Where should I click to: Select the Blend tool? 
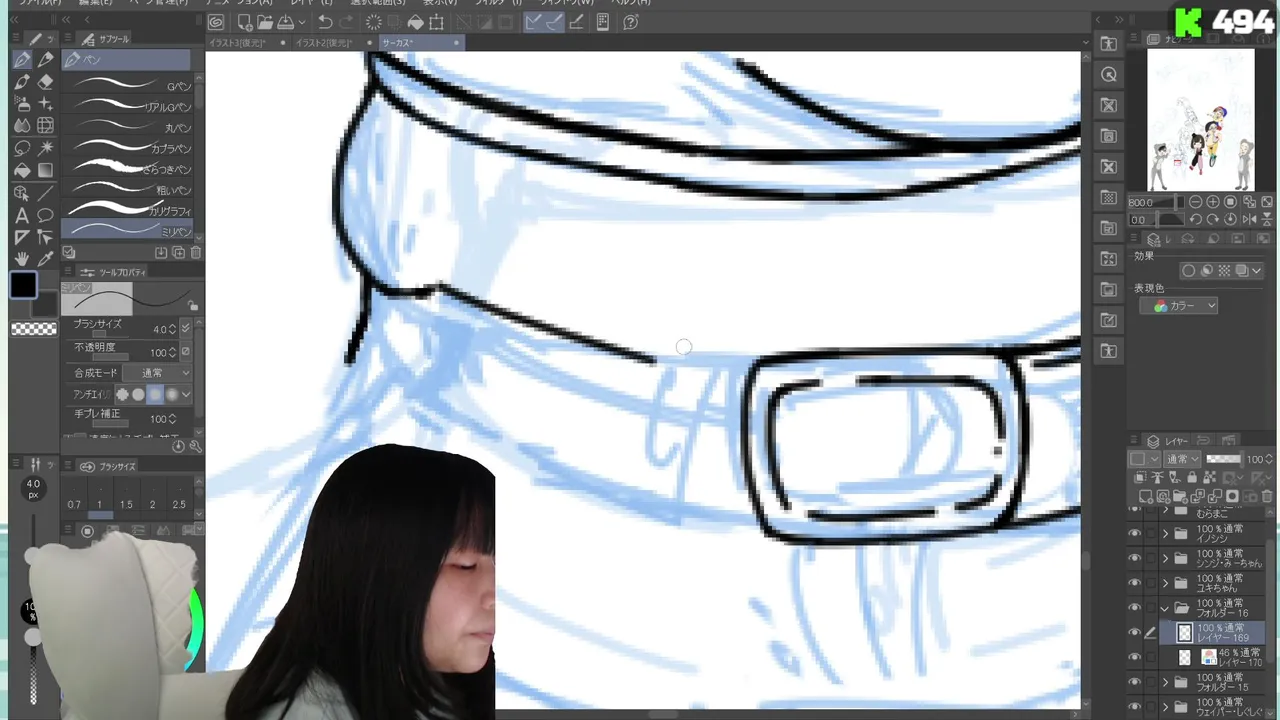[x=22, y=126]
